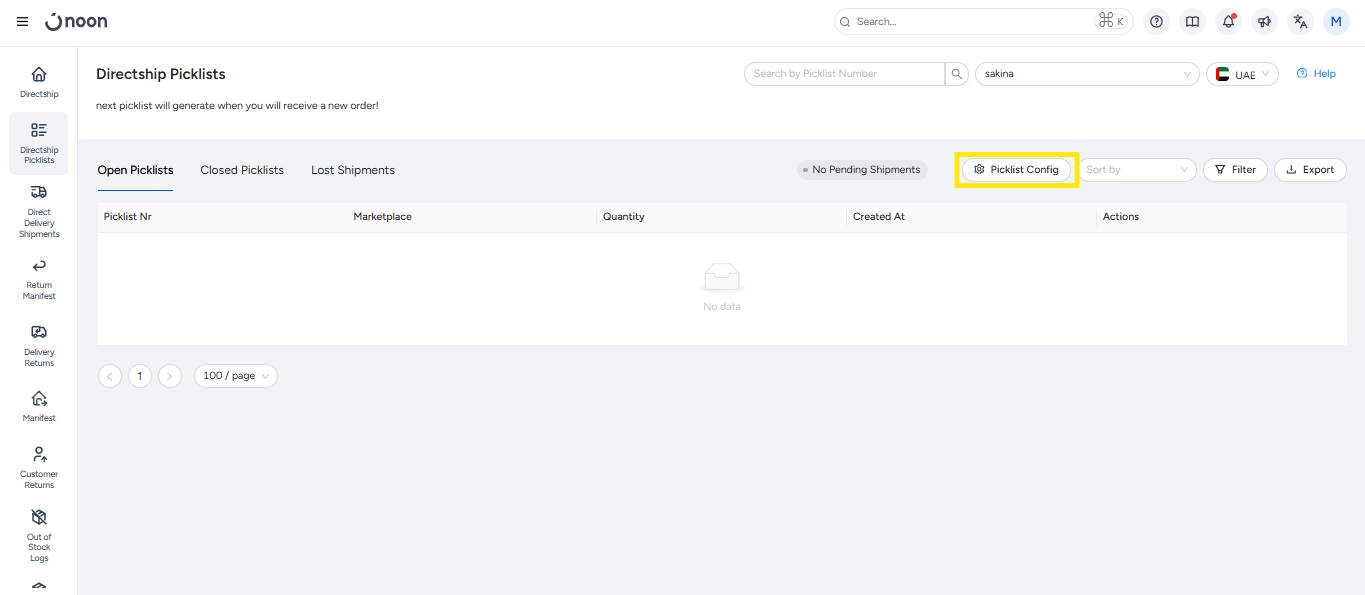Focus the Search by Picklist Number field
This screenshot has height=595, width=1365.
(x=844, y=74)
